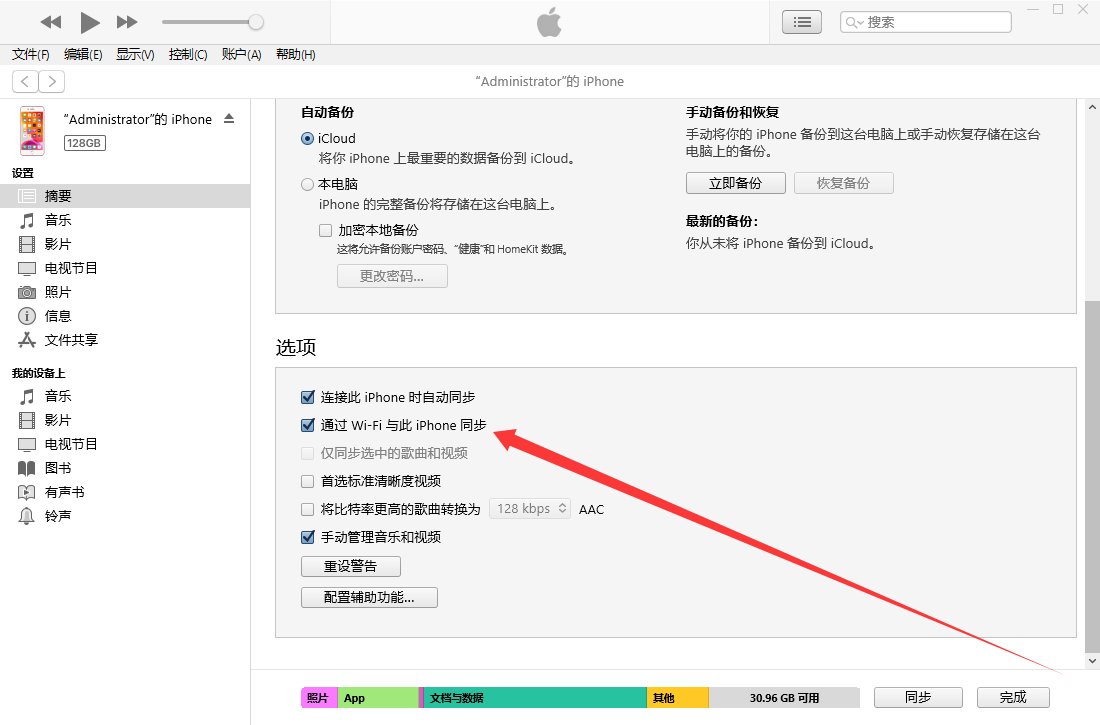Select the This Computer backup radio button
This screenshot has height=725, width=1100.
[x=308, y=184]
